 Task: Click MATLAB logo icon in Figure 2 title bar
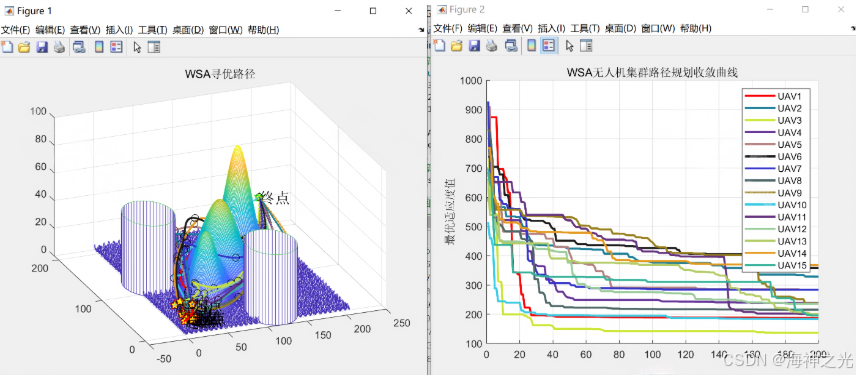click(x=442, y=9)
